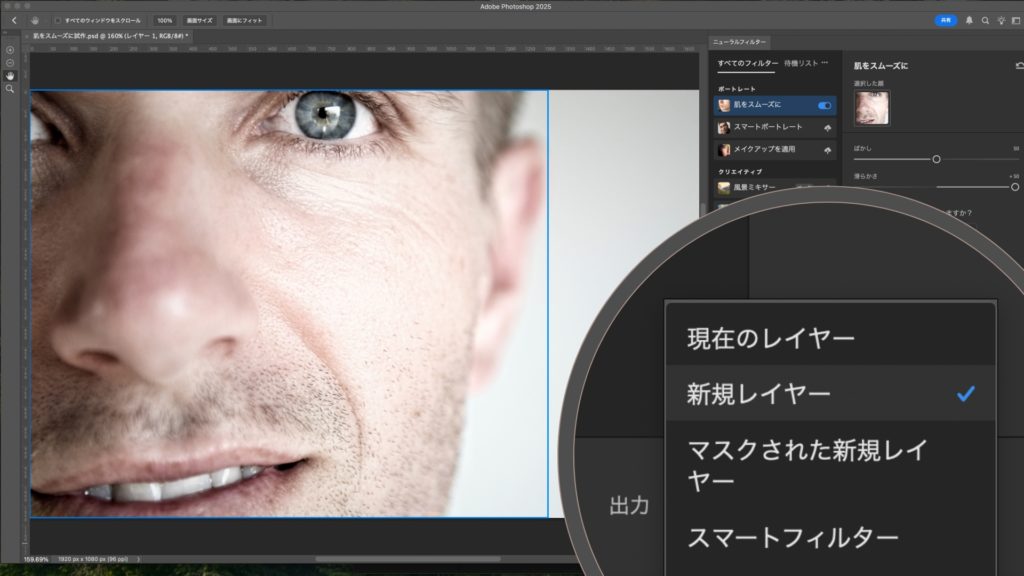Check the すべてのウィンドウをスクロール checkbox
The image size is (1024, 576).
pos(57,20)
